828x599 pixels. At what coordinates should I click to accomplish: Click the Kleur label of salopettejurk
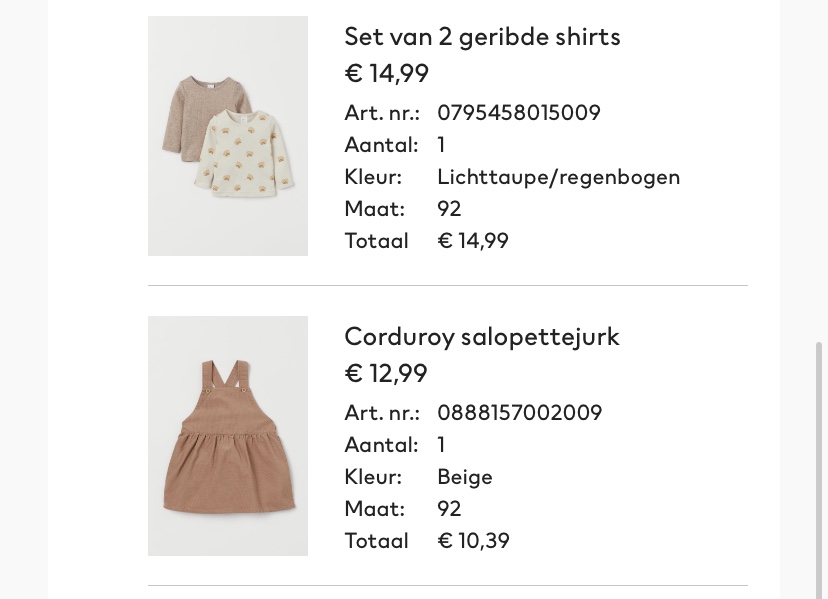click(373, 477)
